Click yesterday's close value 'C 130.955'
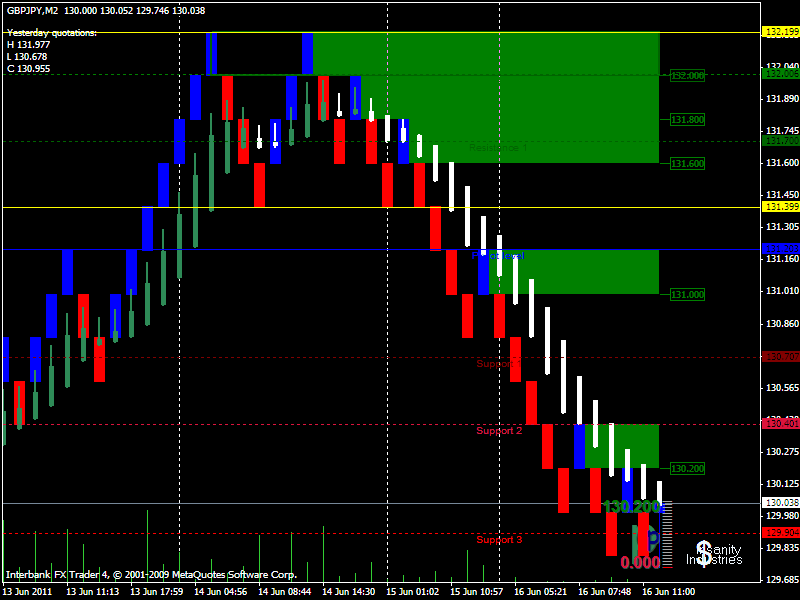Viewport: 800px width, 600px height. [29, 69]
